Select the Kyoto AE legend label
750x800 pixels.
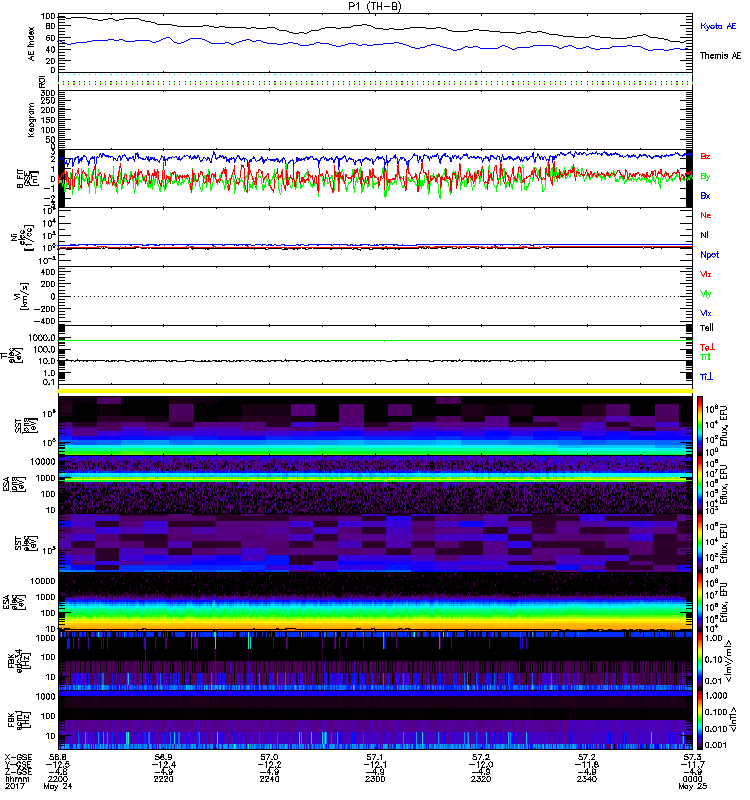718,26
